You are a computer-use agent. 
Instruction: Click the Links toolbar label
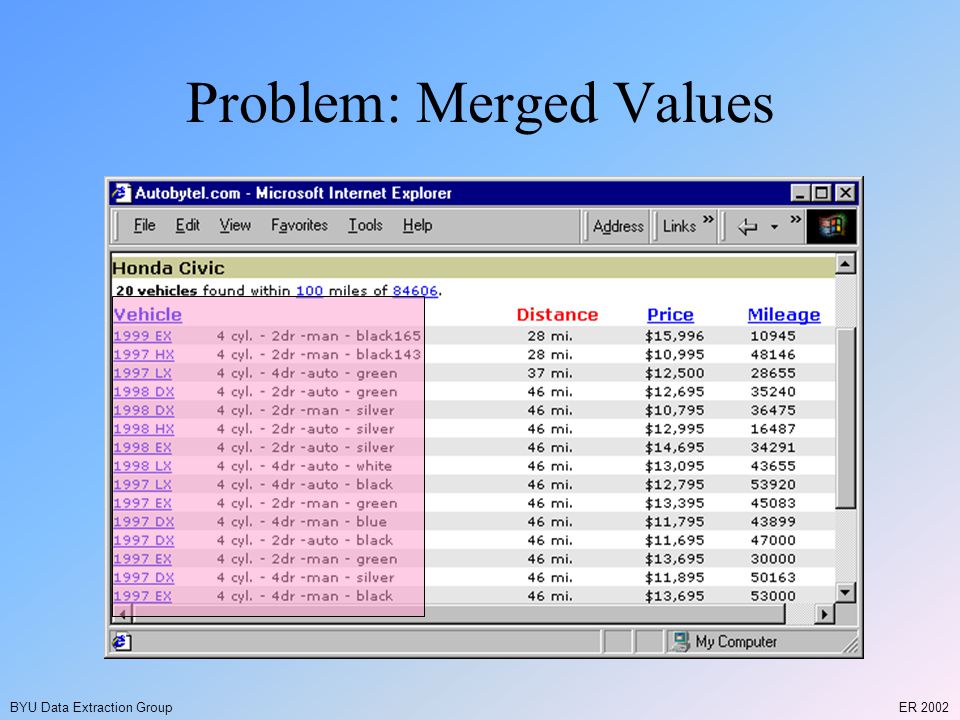coord(679,227)
